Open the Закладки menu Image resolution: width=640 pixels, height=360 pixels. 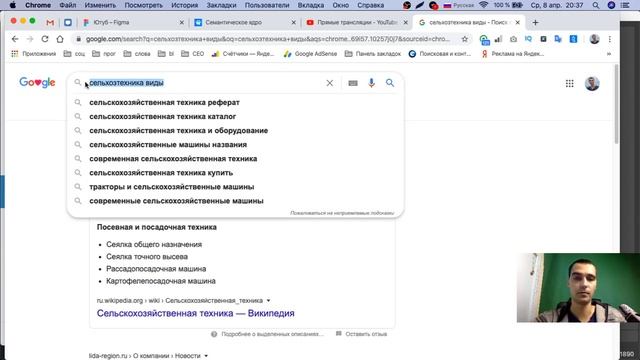pos(221,5)
